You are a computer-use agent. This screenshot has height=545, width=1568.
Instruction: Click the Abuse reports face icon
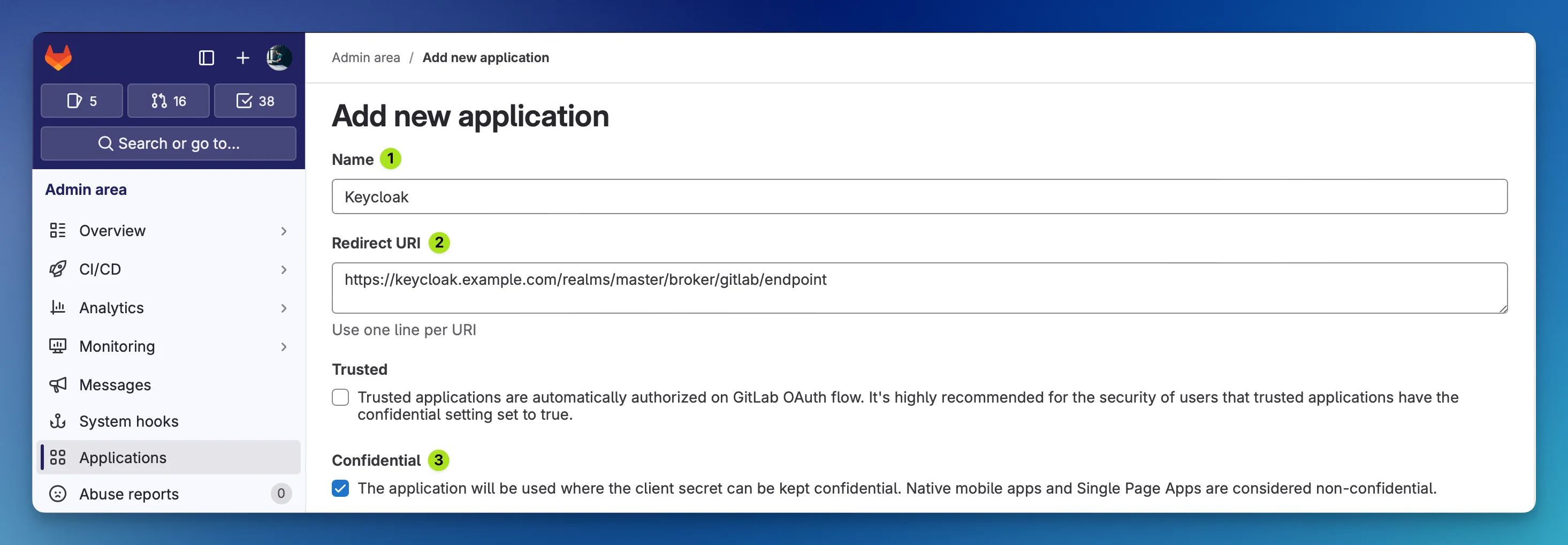[58, 493]
